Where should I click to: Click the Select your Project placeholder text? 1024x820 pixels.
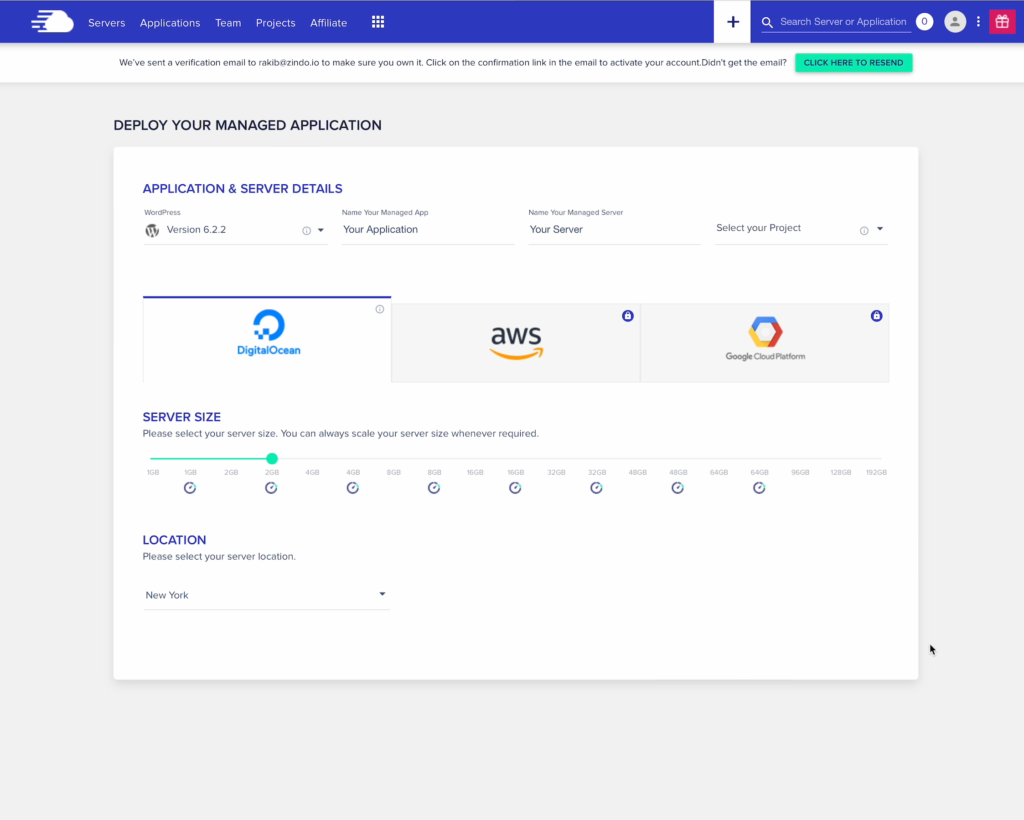[x=758, y=228]
